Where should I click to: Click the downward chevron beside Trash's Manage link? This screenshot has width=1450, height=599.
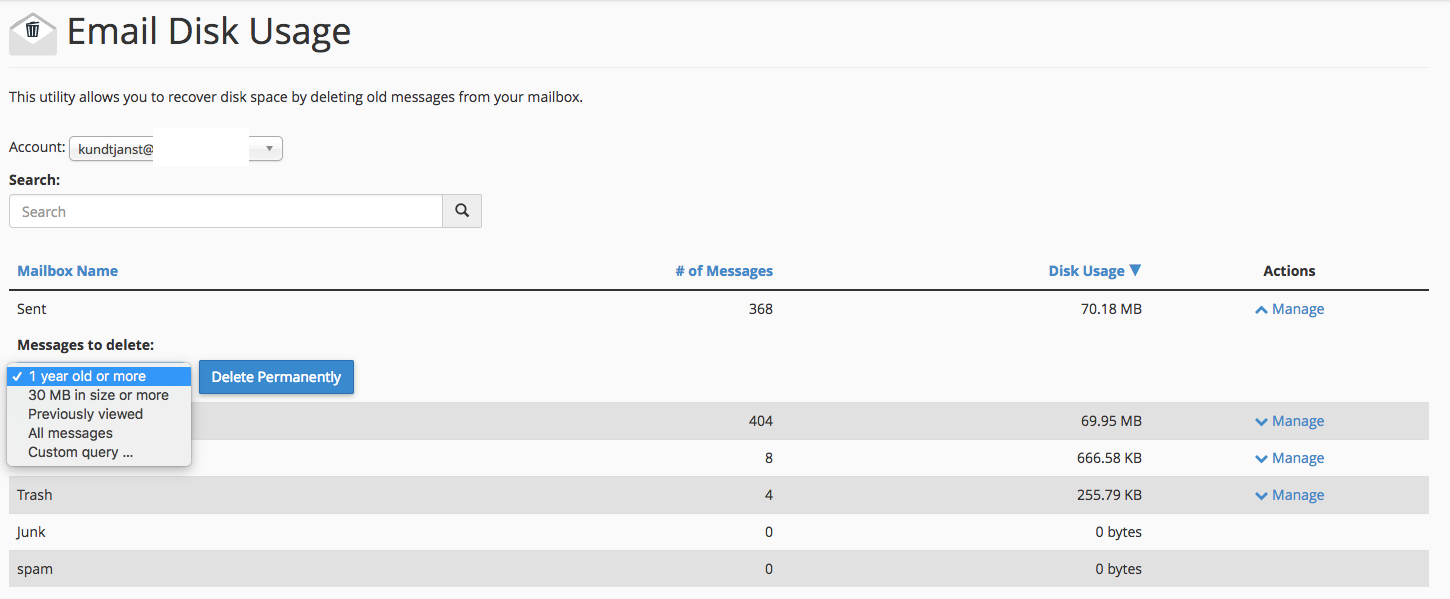pyautogui.click(x=1261, y=494)
